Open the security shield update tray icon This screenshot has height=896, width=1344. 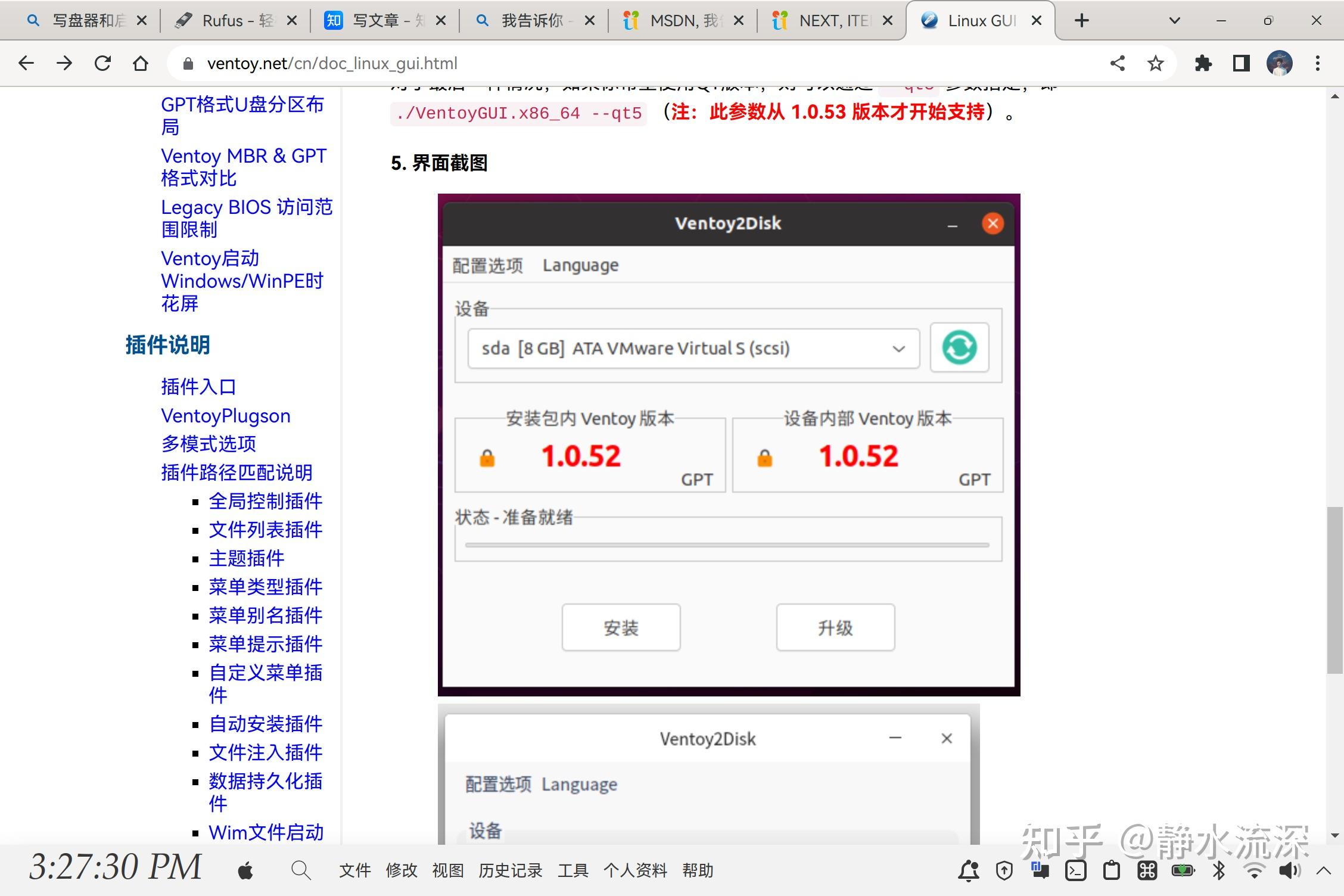coord(1004,871)
